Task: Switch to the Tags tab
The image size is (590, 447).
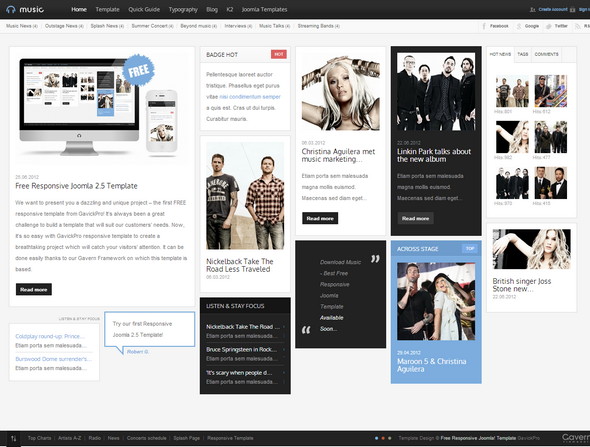Action: [x=523, y=54]
